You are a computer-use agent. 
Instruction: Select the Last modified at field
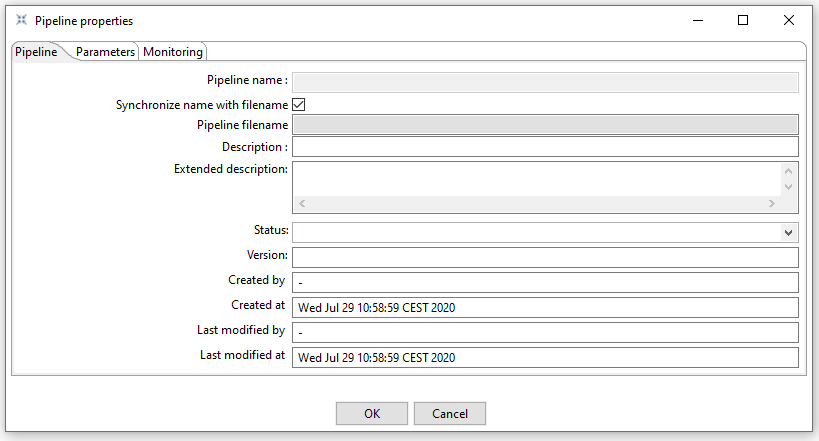click(544, 357)
